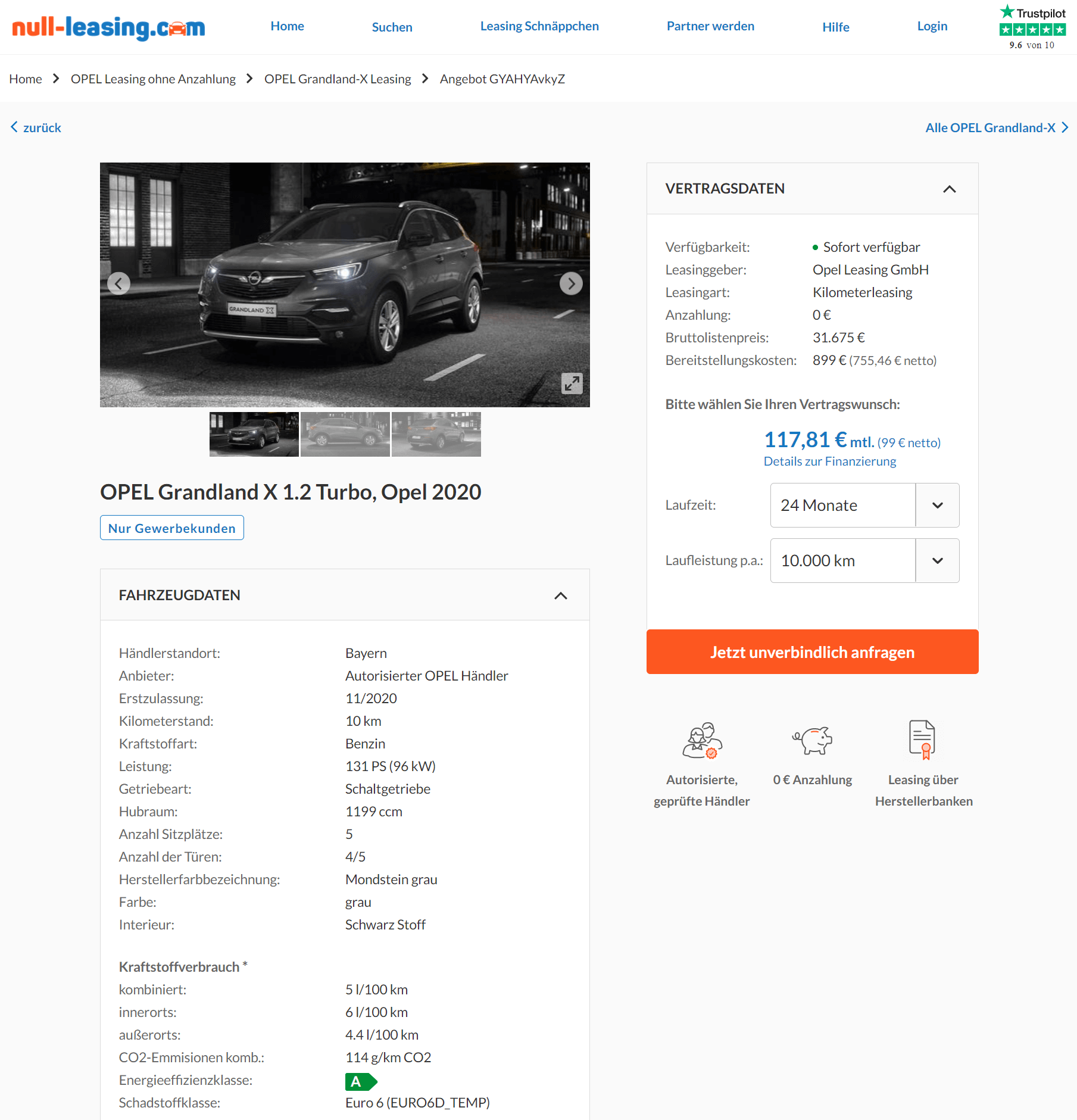Open the Laufleistung 10.000 km dropdown
The width and height of the screenshot is (1077, 1120).
coord(864,560)
